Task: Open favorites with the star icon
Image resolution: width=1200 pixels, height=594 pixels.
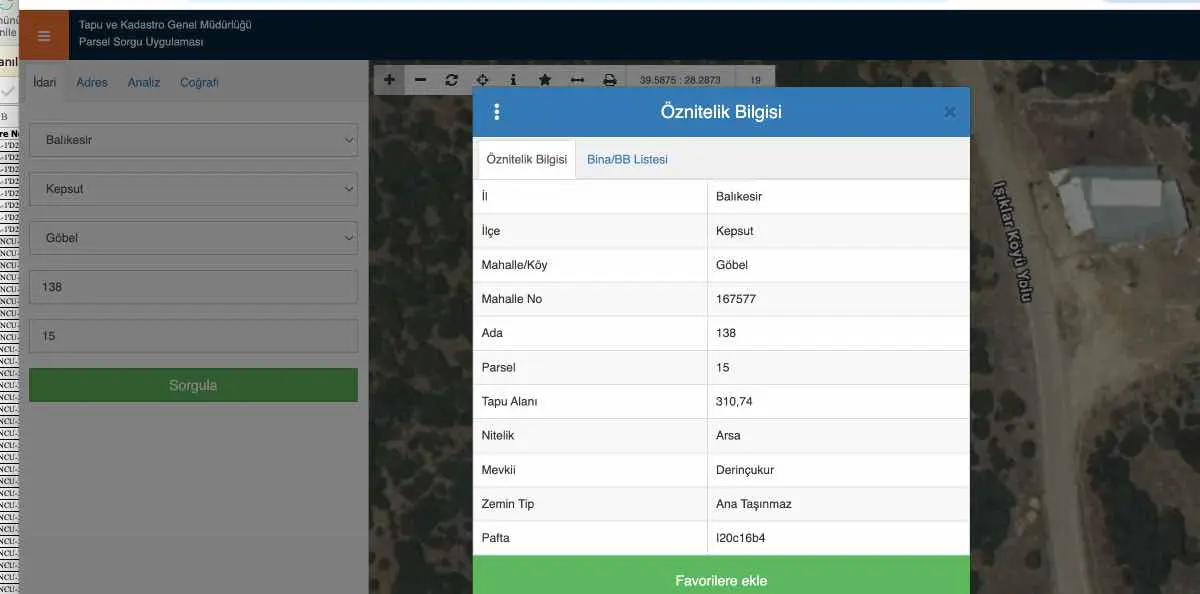Action: pyautogui.click(x=545, y=80)
